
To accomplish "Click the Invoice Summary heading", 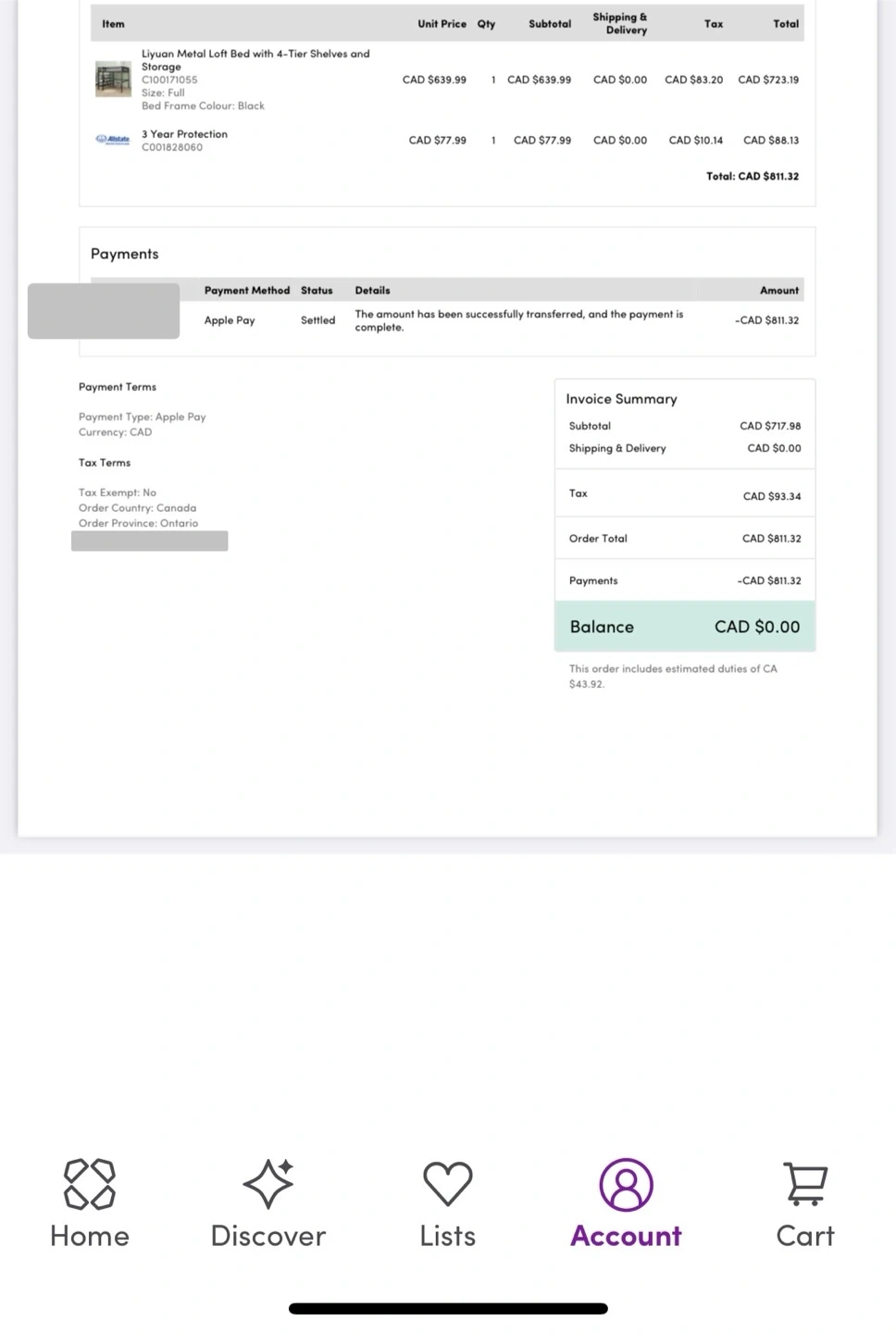I will [x=622, y=399].
